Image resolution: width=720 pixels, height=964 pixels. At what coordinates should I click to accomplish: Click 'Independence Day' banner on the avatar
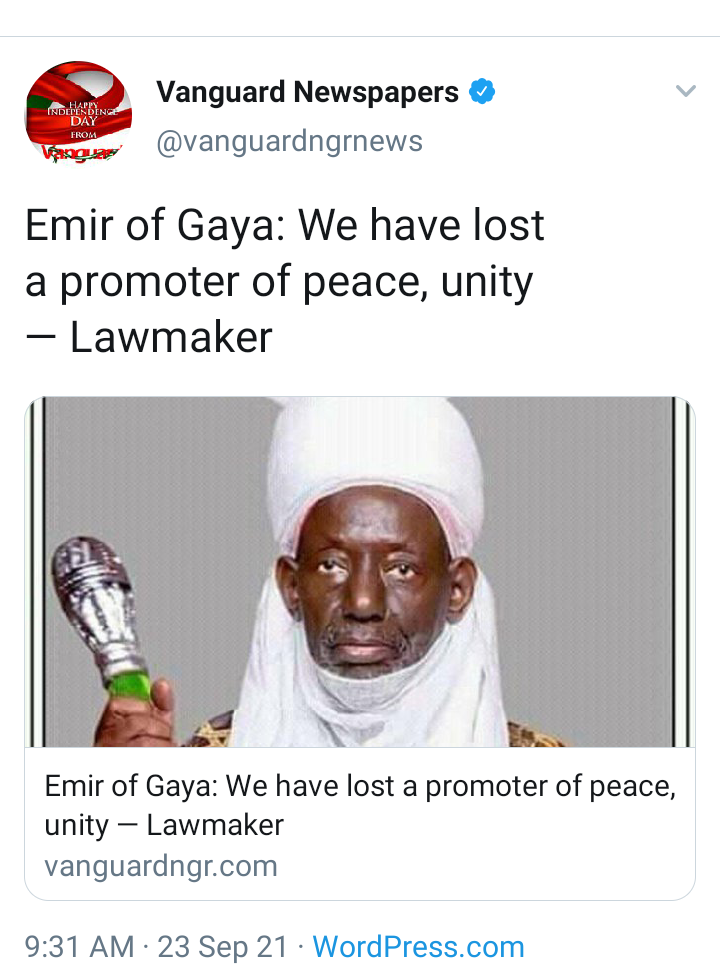[82, 113]
